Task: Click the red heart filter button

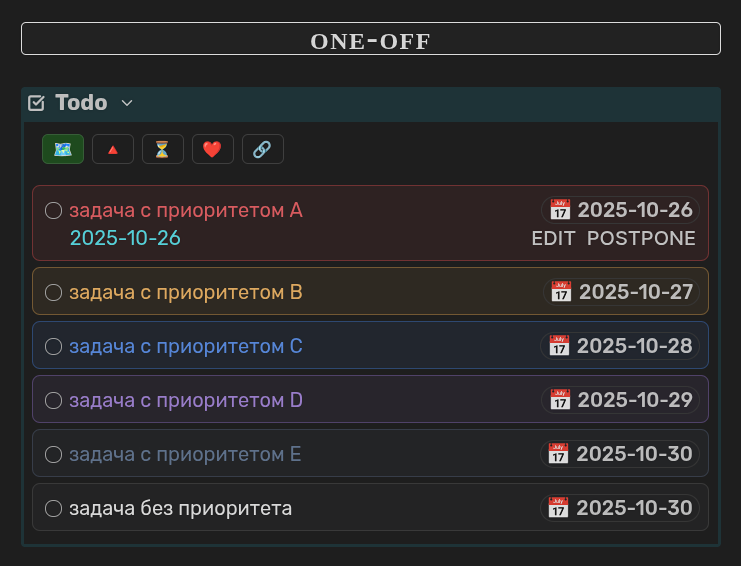Action: (212, 149)
